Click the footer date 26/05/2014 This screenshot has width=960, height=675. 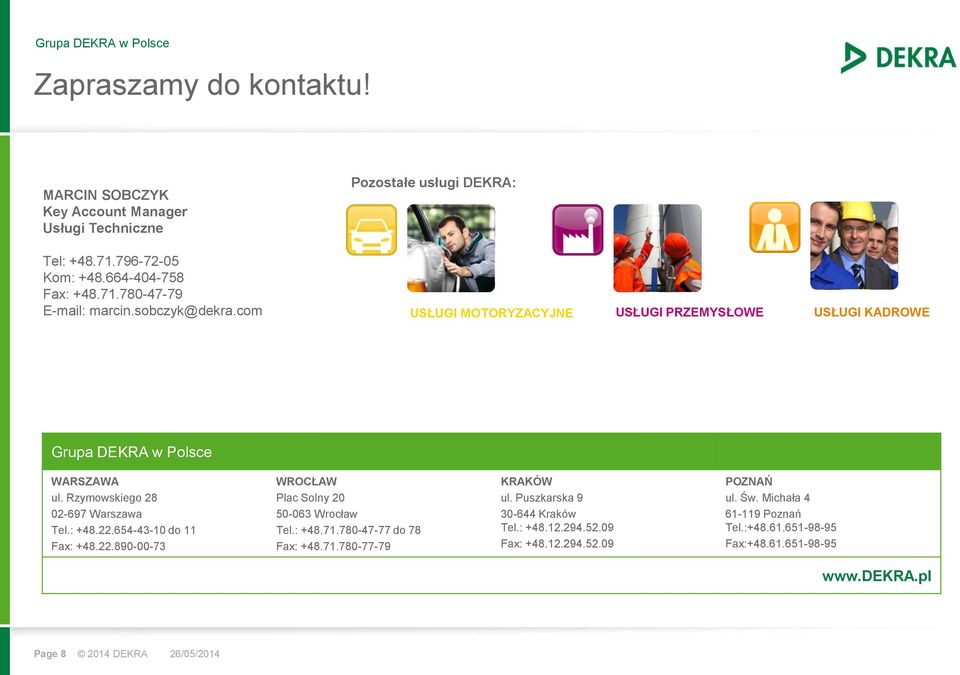click(194, 654)
